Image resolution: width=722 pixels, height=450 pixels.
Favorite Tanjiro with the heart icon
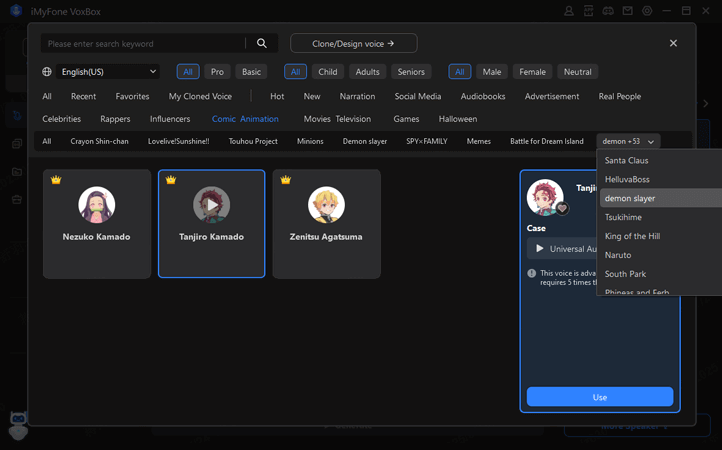click(562, 208)
